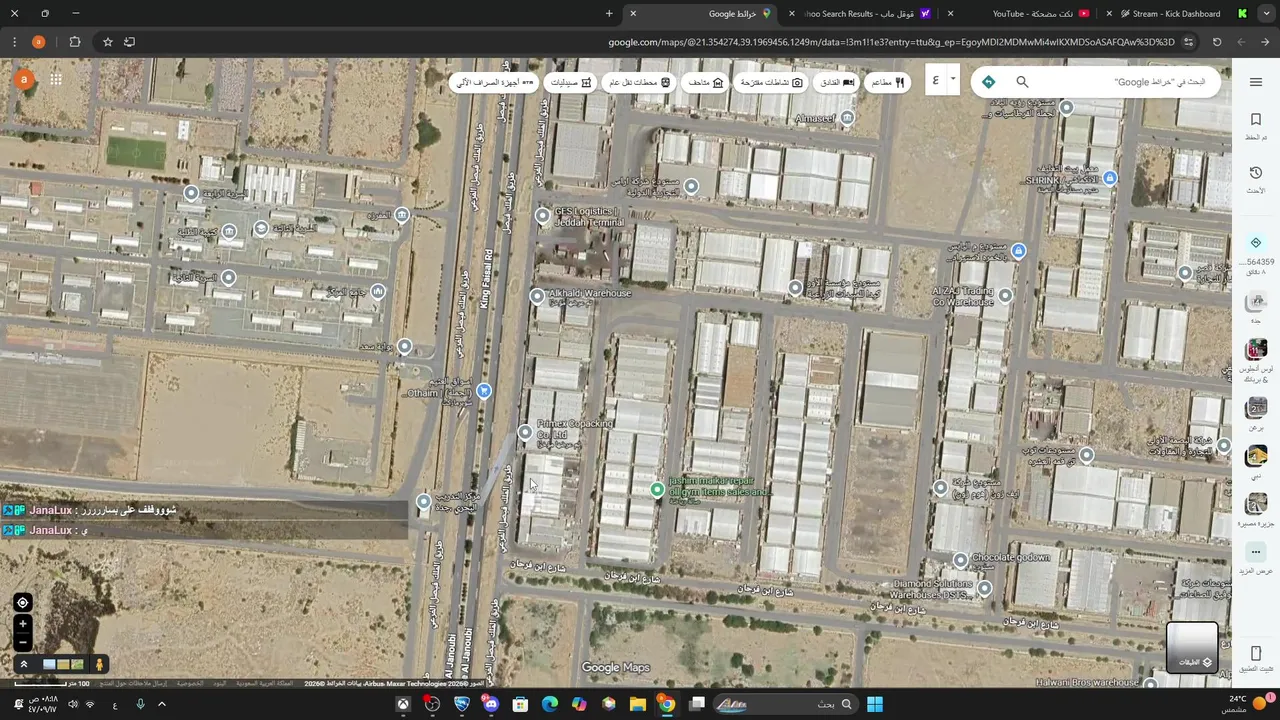Zoom out with the minus button
The image size is (1280, 720).
click(x=23, y=642)
